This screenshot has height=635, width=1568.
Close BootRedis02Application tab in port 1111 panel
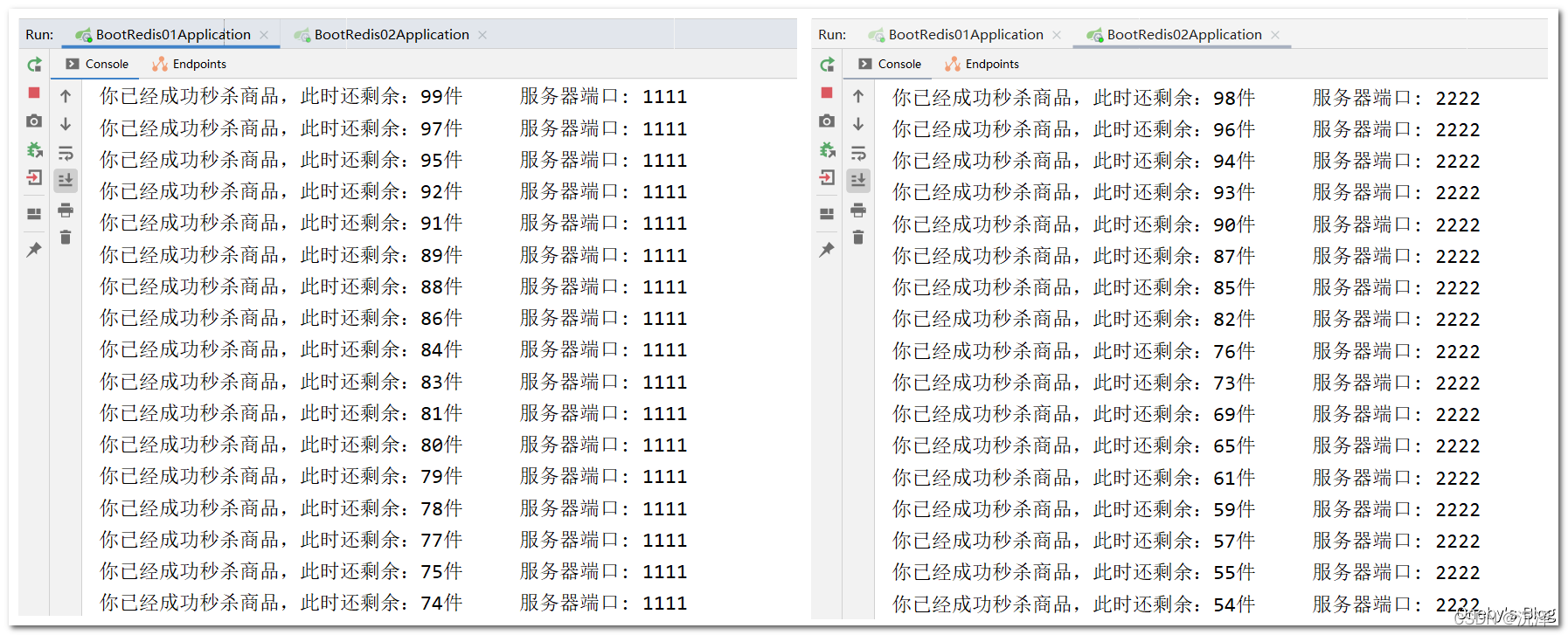click(482, 35)
